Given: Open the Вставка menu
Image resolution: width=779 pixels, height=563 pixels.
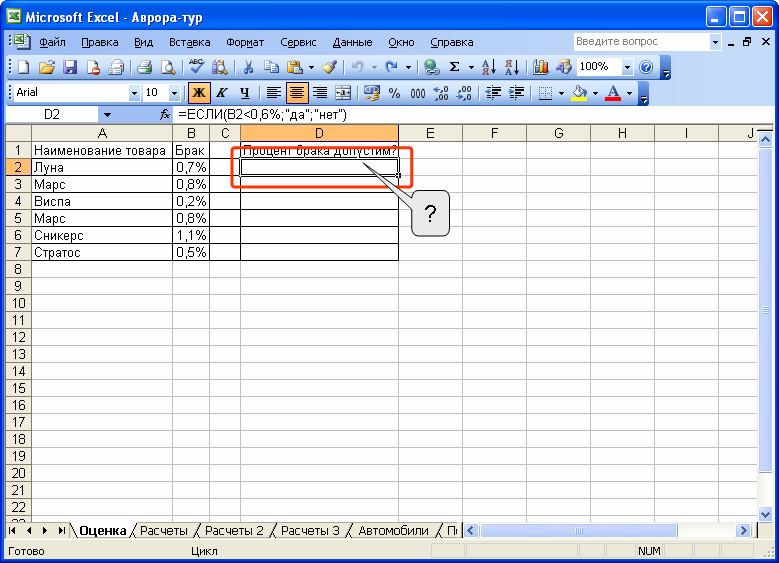Looking at the screenshot, I should [x=189, y=42].
